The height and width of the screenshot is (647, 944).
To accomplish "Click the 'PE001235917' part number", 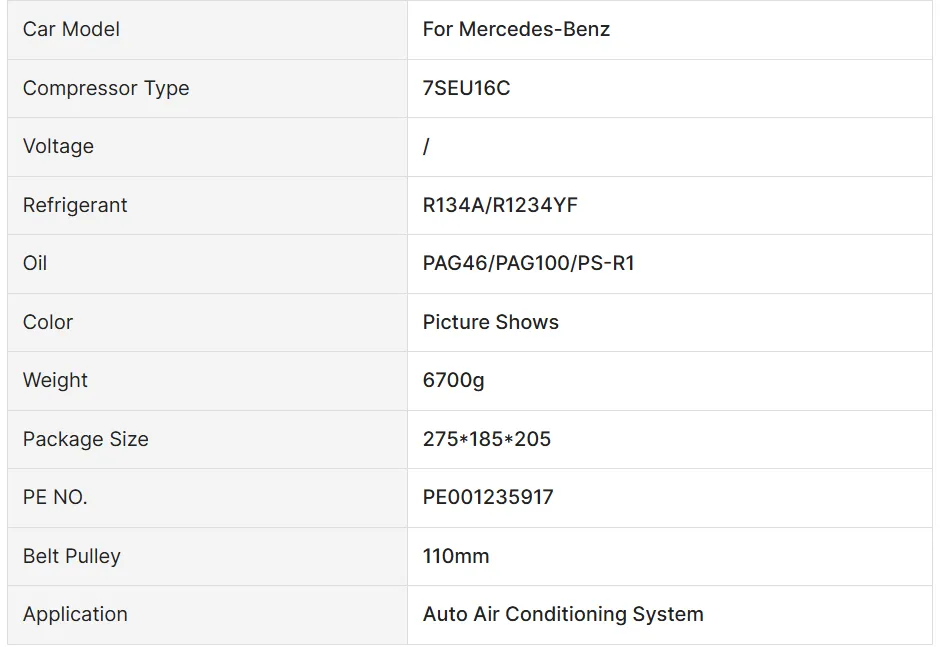I will [x=487, y=497].
